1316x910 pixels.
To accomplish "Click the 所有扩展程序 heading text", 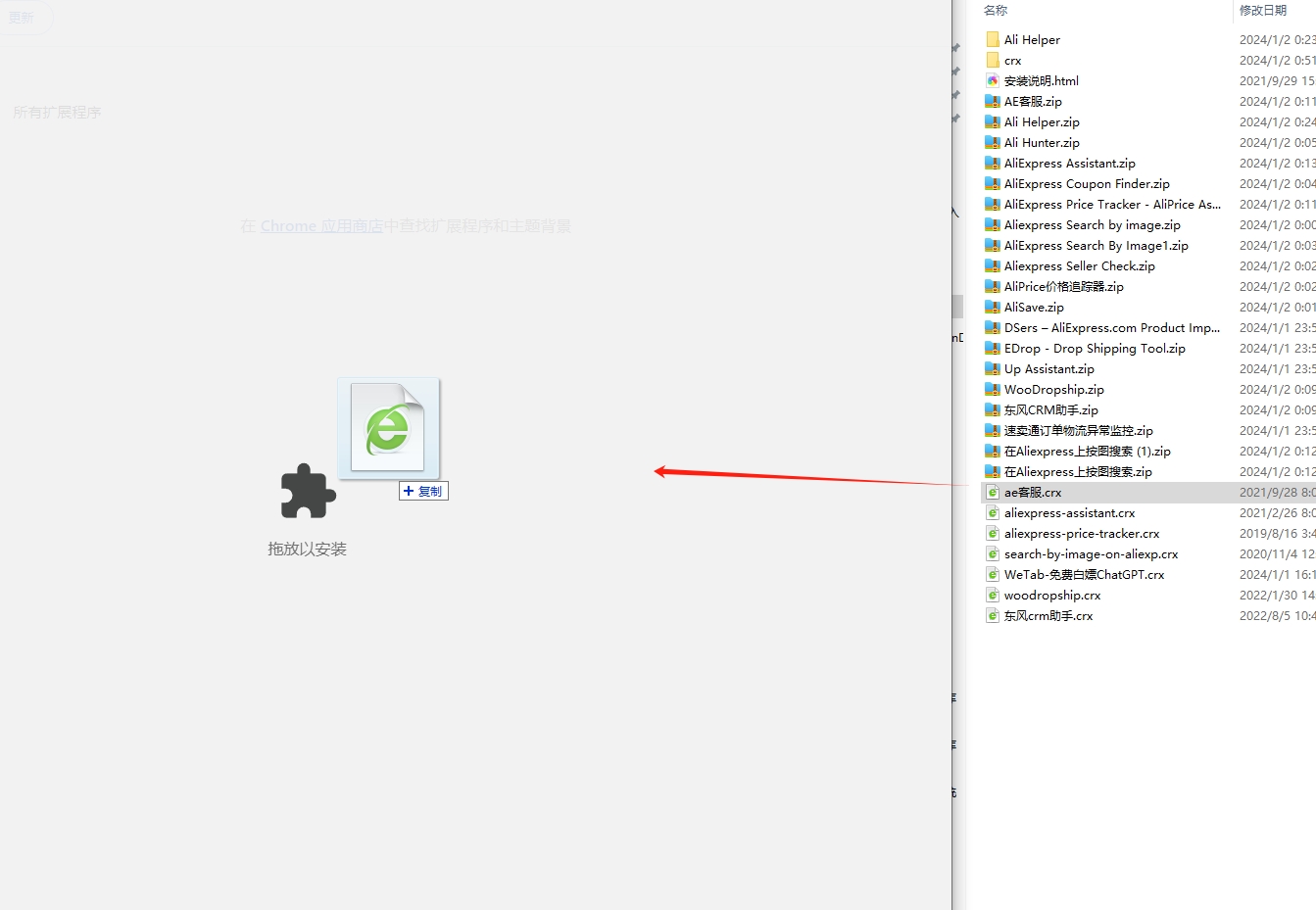I will pyautogui.click(x=57, y=113).
